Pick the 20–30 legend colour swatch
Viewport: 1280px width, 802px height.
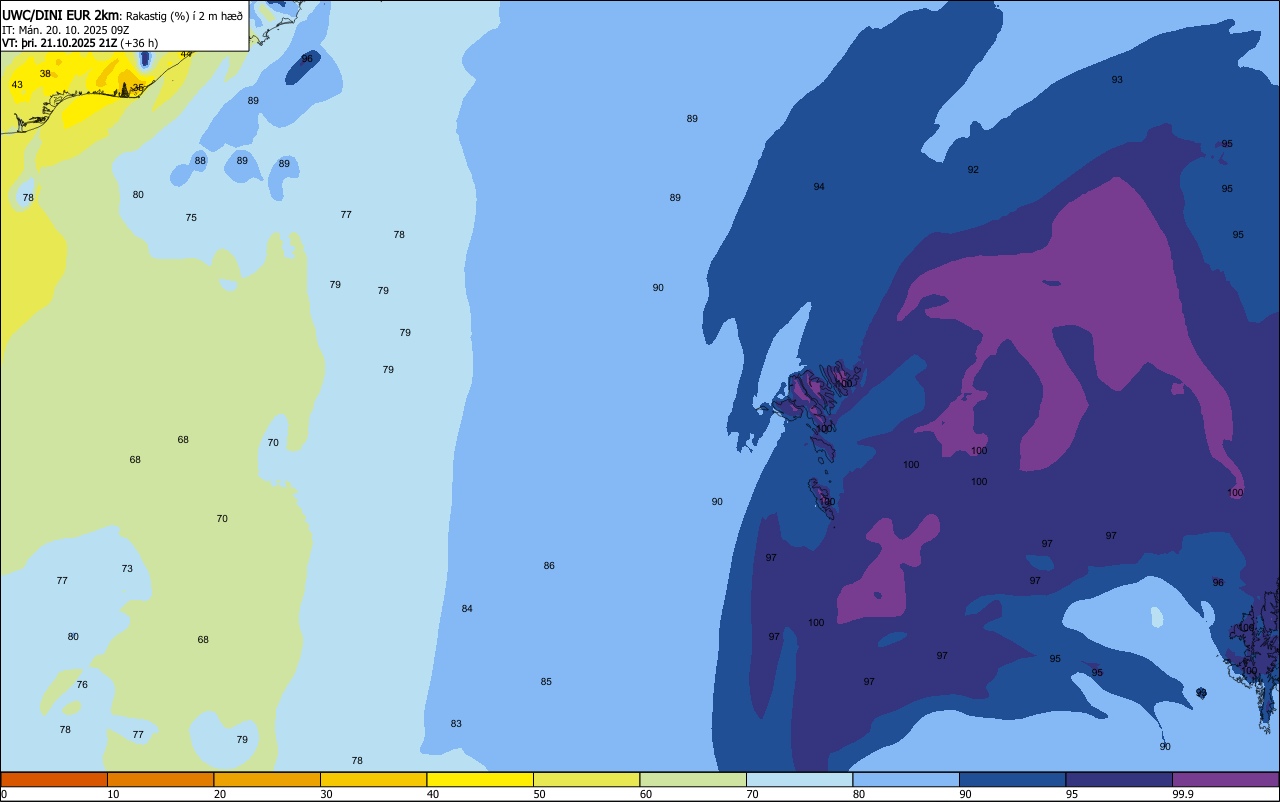[x=267, y=779]
